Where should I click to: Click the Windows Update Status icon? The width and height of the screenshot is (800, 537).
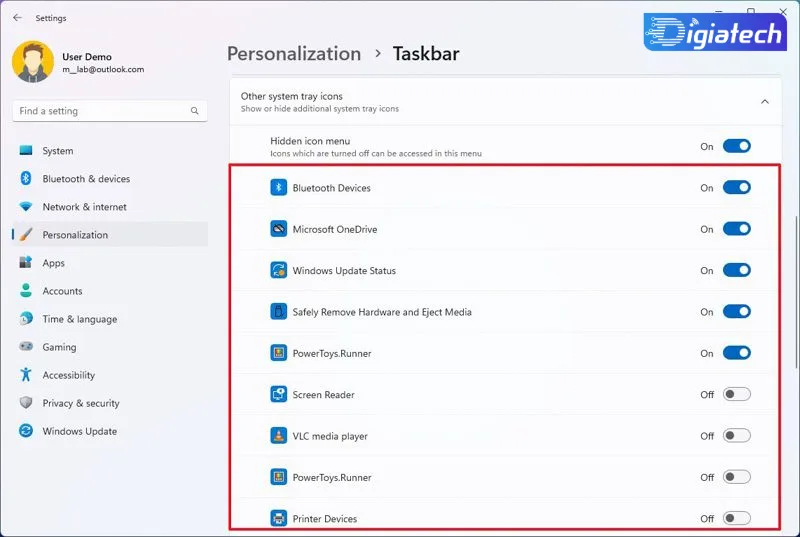coord(279,270)
